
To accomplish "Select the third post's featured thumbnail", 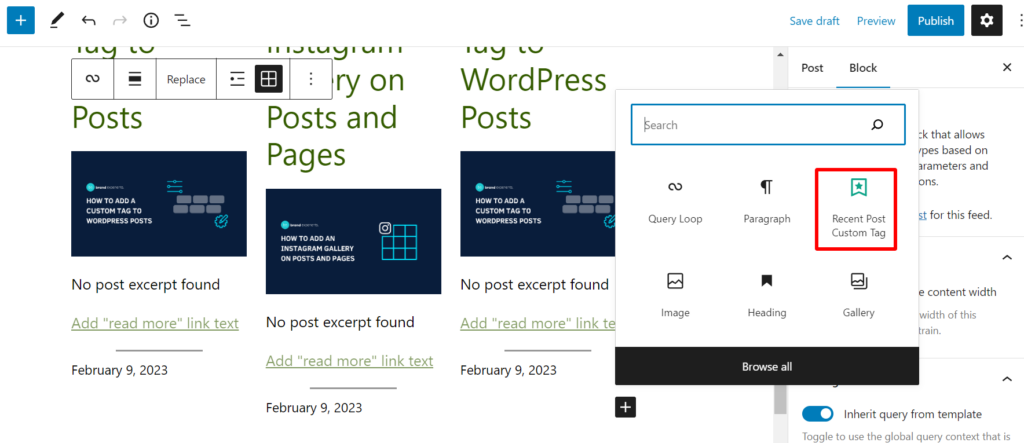I will tap(538, 204).
